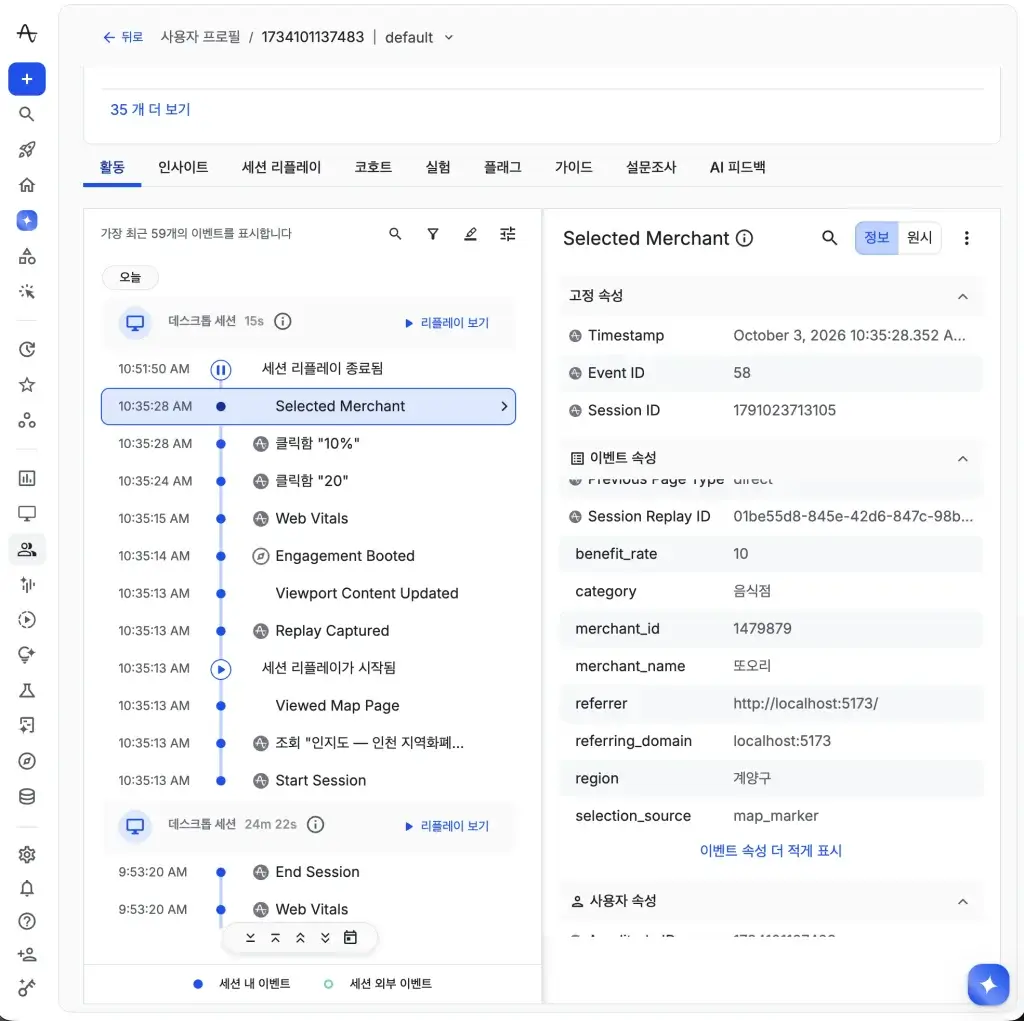Viewport: 1024px width, 1021px height.
Task: Open the display settings sliders icon above the events
Action: click(x=507, y=234)
